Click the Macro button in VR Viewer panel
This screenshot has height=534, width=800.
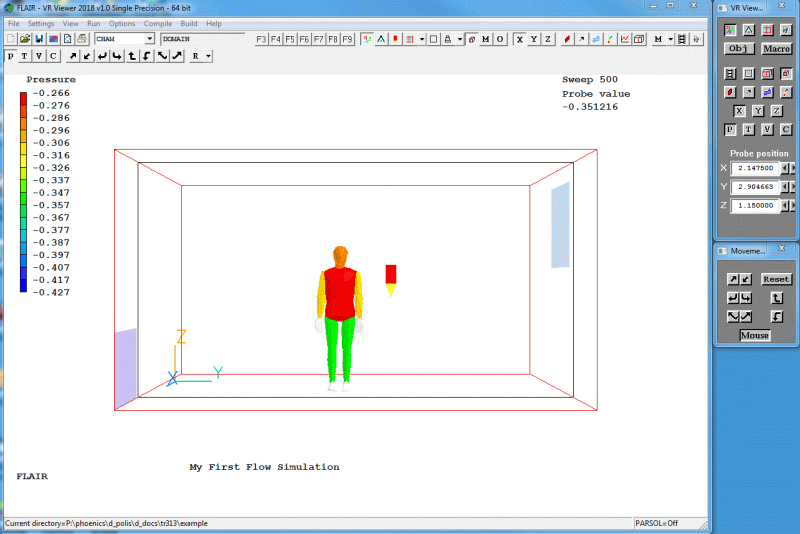776,48
